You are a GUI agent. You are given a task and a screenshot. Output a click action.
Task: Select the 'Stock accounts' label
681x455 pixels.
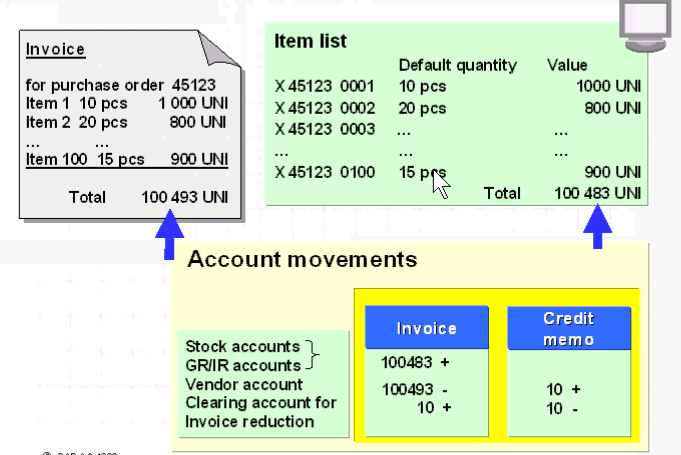(243, 346)
